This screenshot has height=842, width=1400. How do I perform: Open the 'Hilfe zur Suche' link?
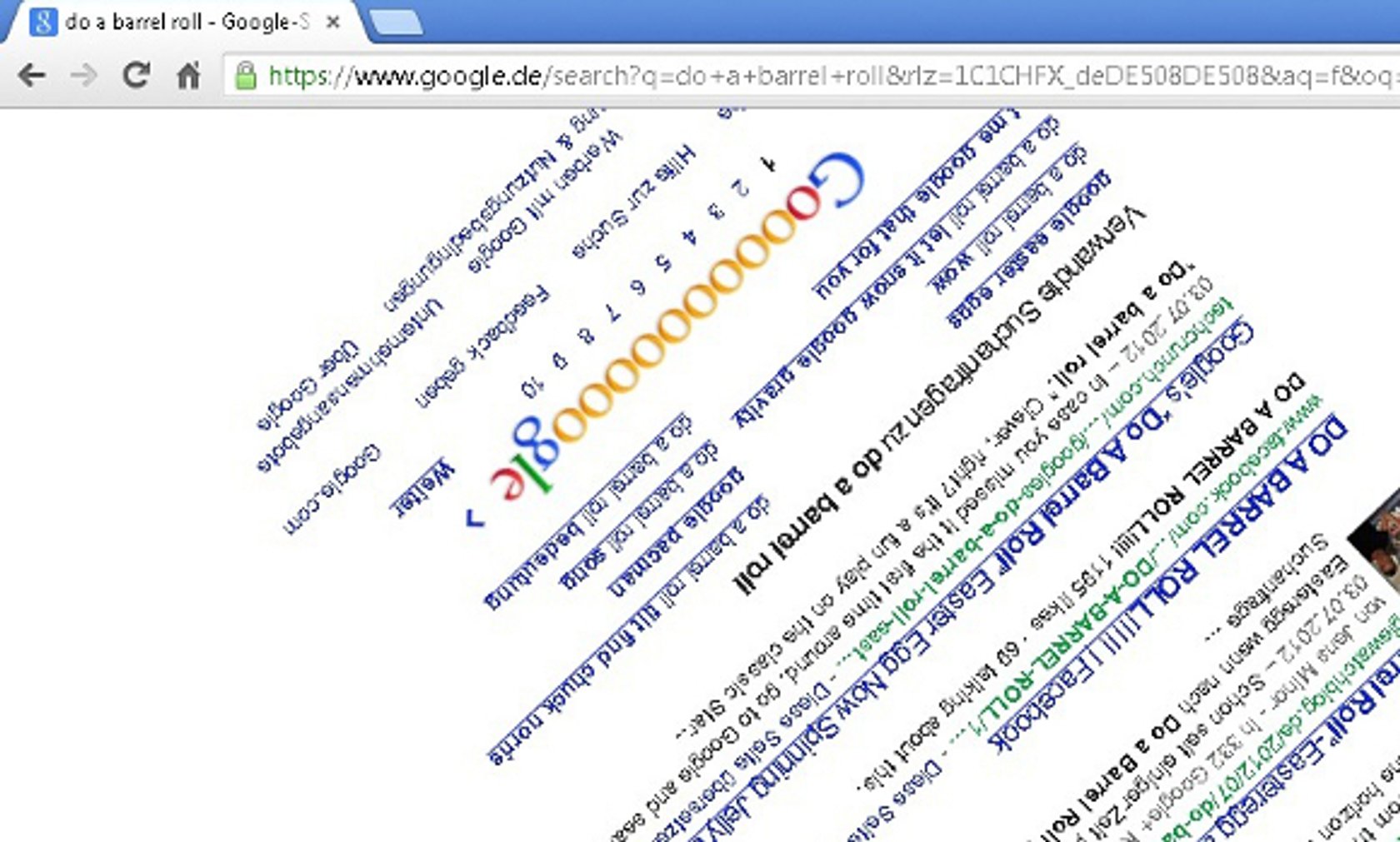pyautogui.click(x=633, y=202)
